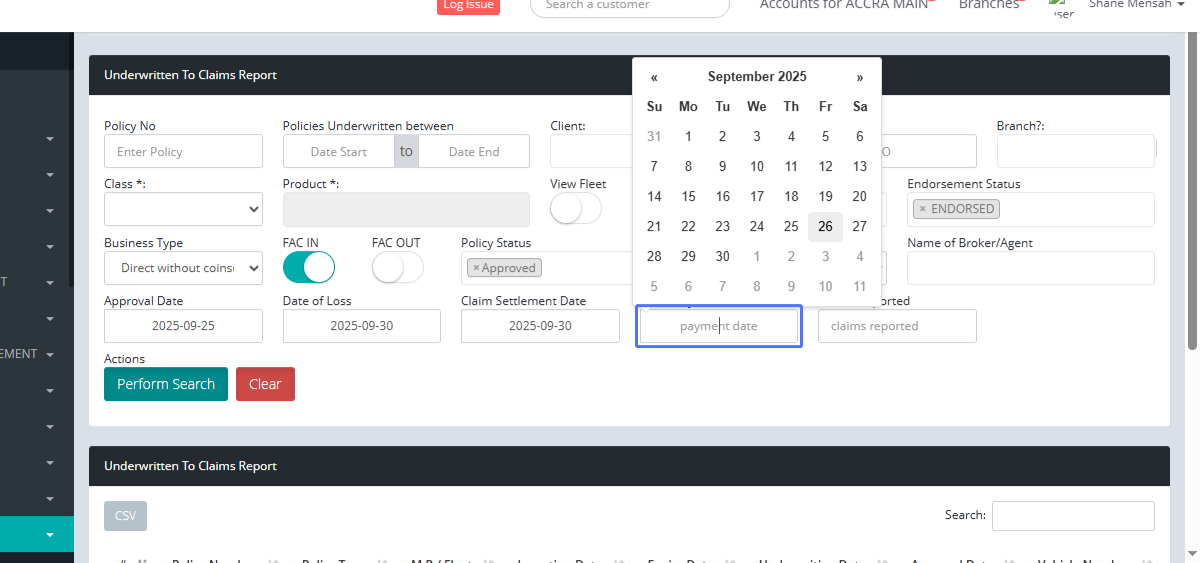The height and width of the screenshot is (563, 1200).
Task: Disable the FAC IN switch
Action: [309, 268]
